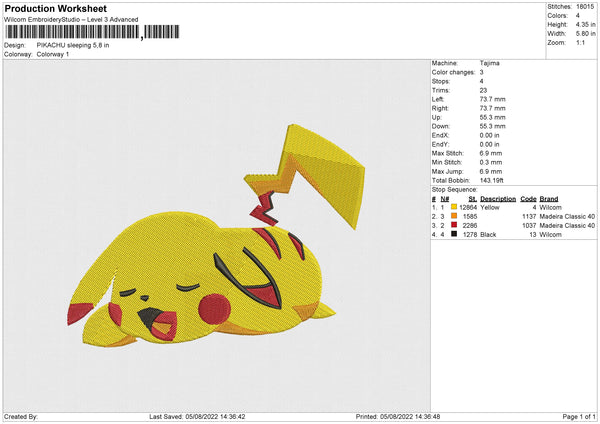Click the 'Stops:' label
The width and height of the screenshot is (600, 424).
440,81
